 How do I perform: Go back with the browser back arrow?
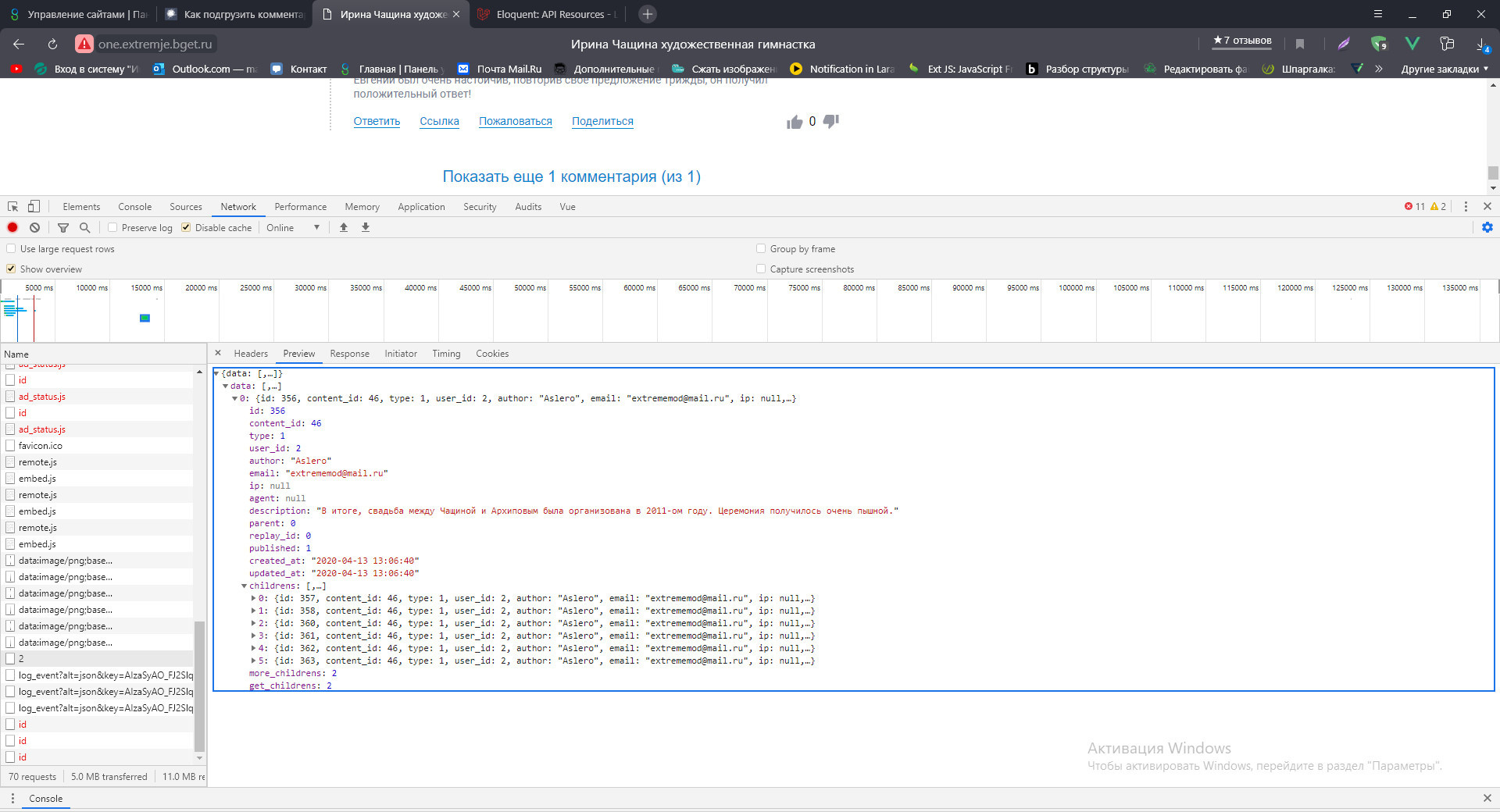[19, 44]
